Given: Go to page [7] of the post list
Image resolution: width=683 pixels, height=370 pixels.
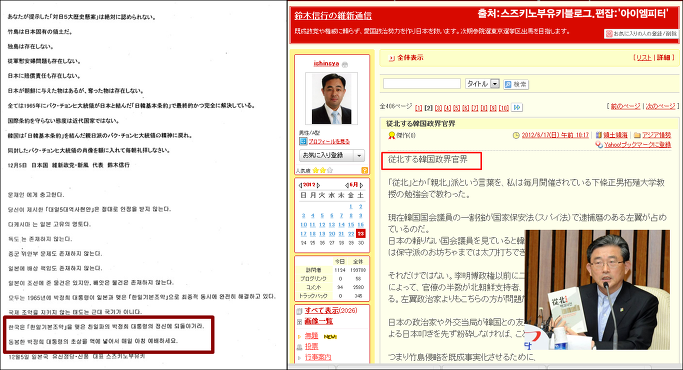Looking at the screenshot, I should (475, 108).
